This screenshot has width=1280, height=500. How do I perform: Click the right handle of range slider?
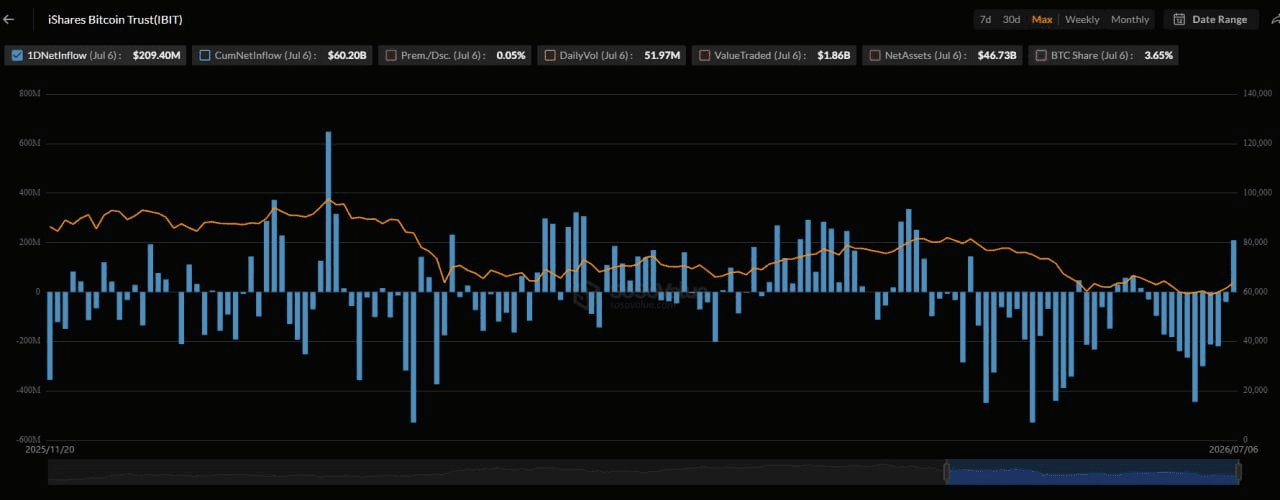click(x=1237, y=472)
